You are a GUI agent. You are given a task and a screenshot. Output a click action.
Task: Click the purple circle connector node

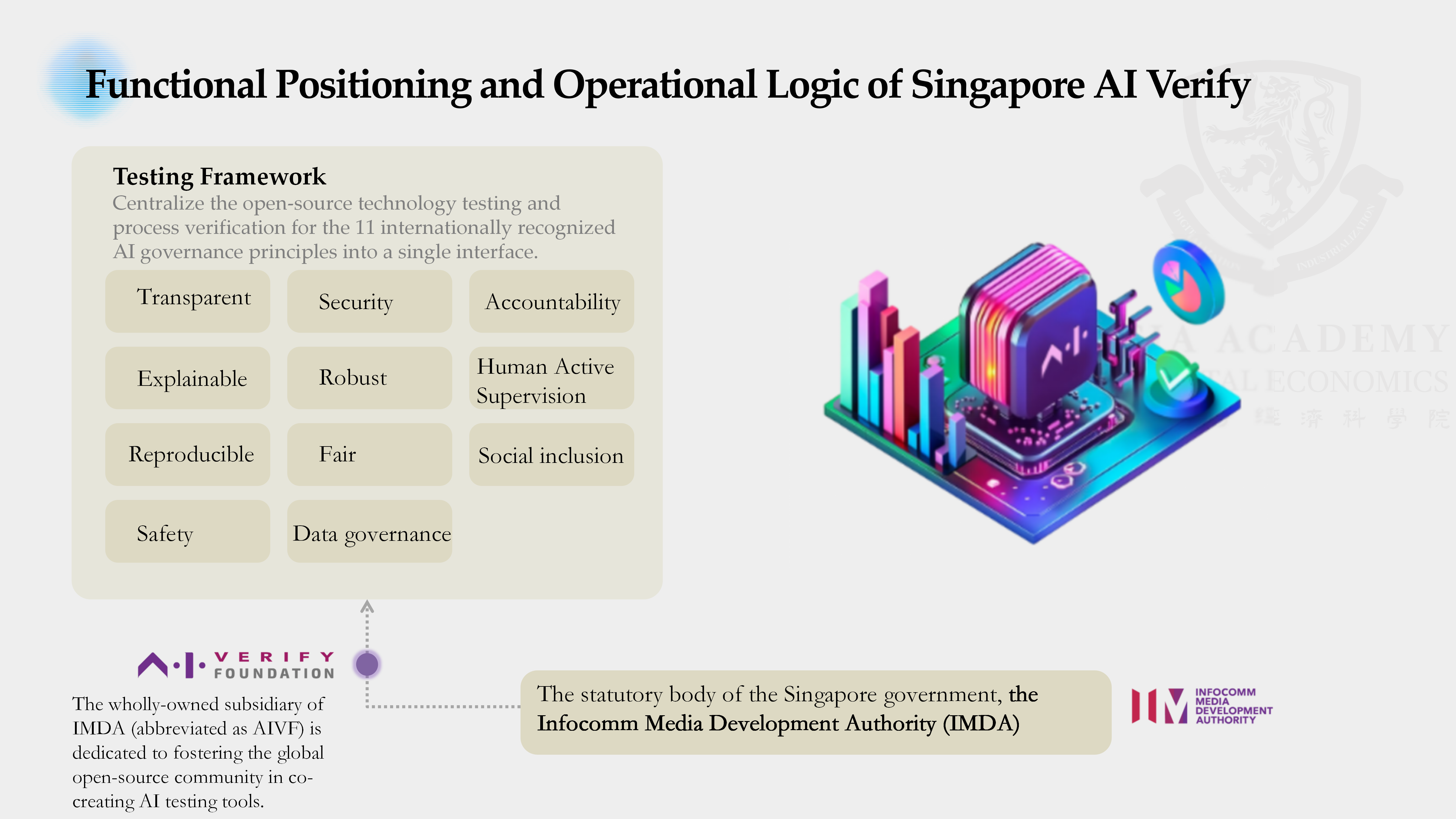[x=367, y=664]
